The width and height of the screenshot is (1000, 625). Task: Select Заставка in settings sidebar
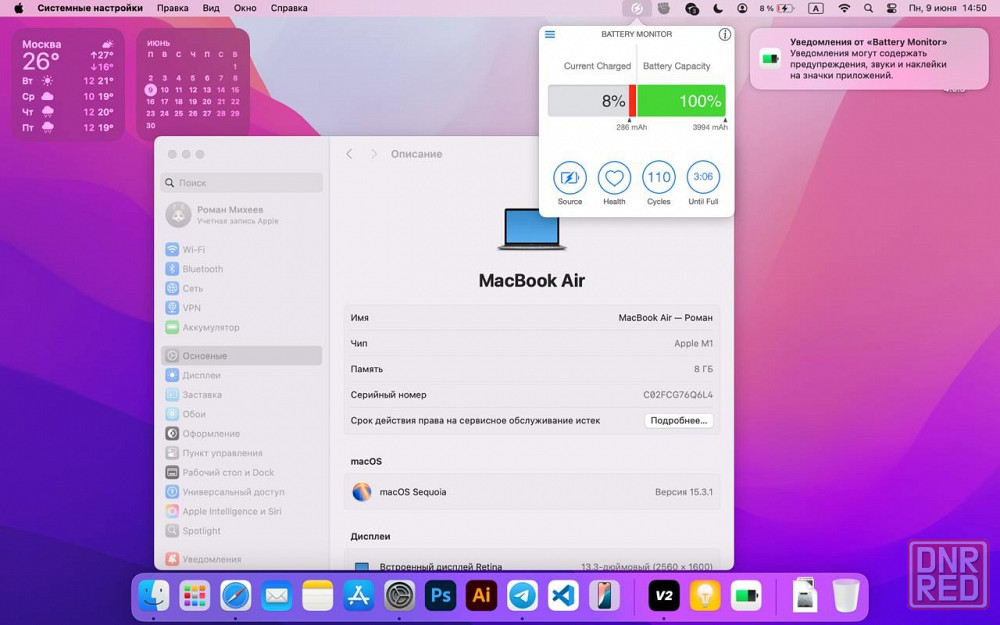242,395
